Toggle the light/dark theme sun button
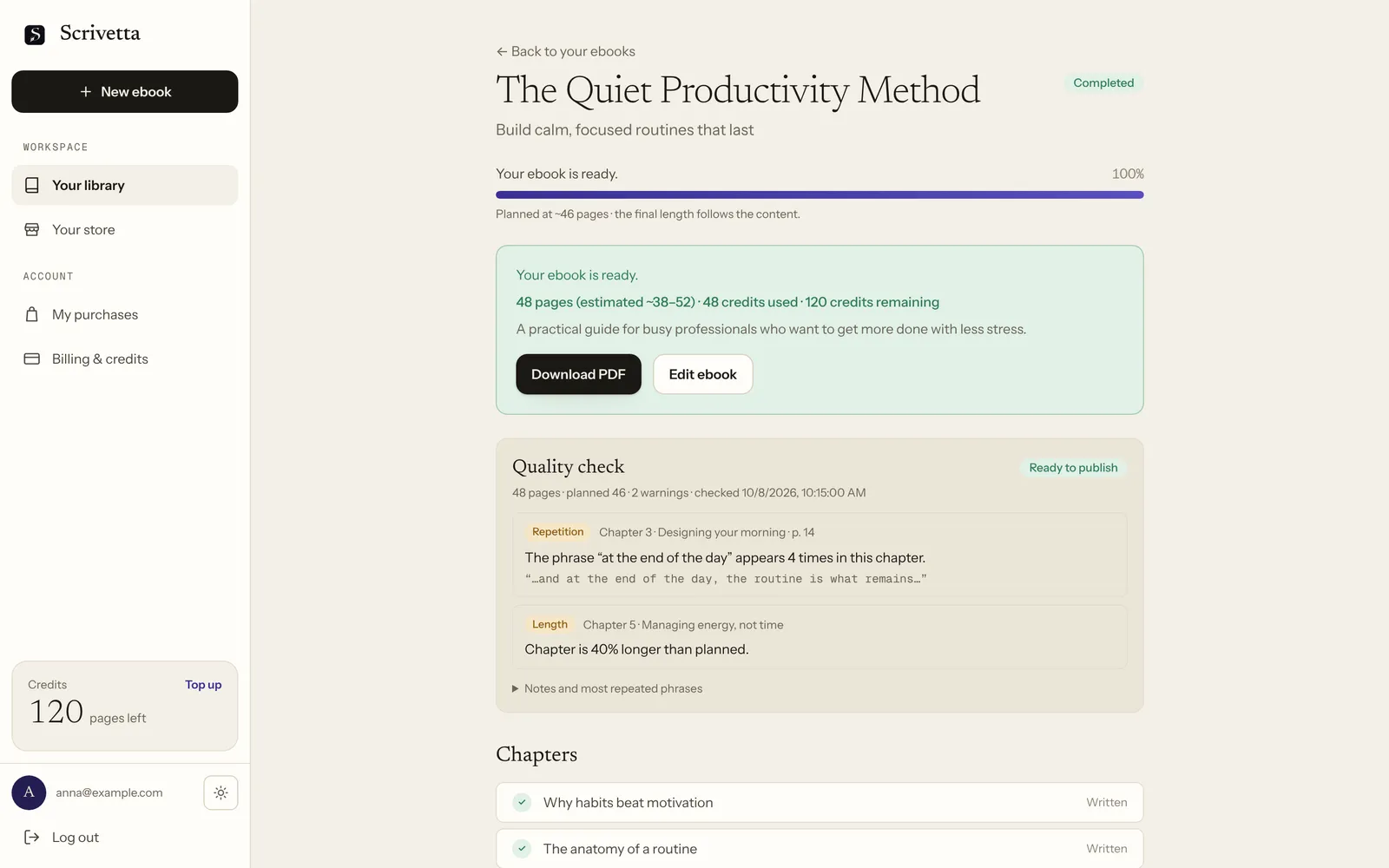The image size is (1389, 868). [x=221, y=792]
